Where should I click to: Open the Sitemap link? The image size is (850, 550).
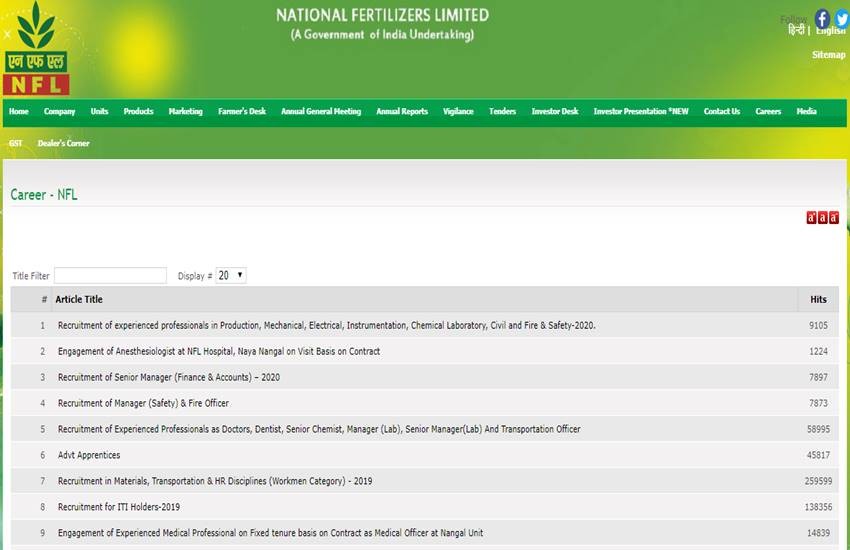coord(828,55)
